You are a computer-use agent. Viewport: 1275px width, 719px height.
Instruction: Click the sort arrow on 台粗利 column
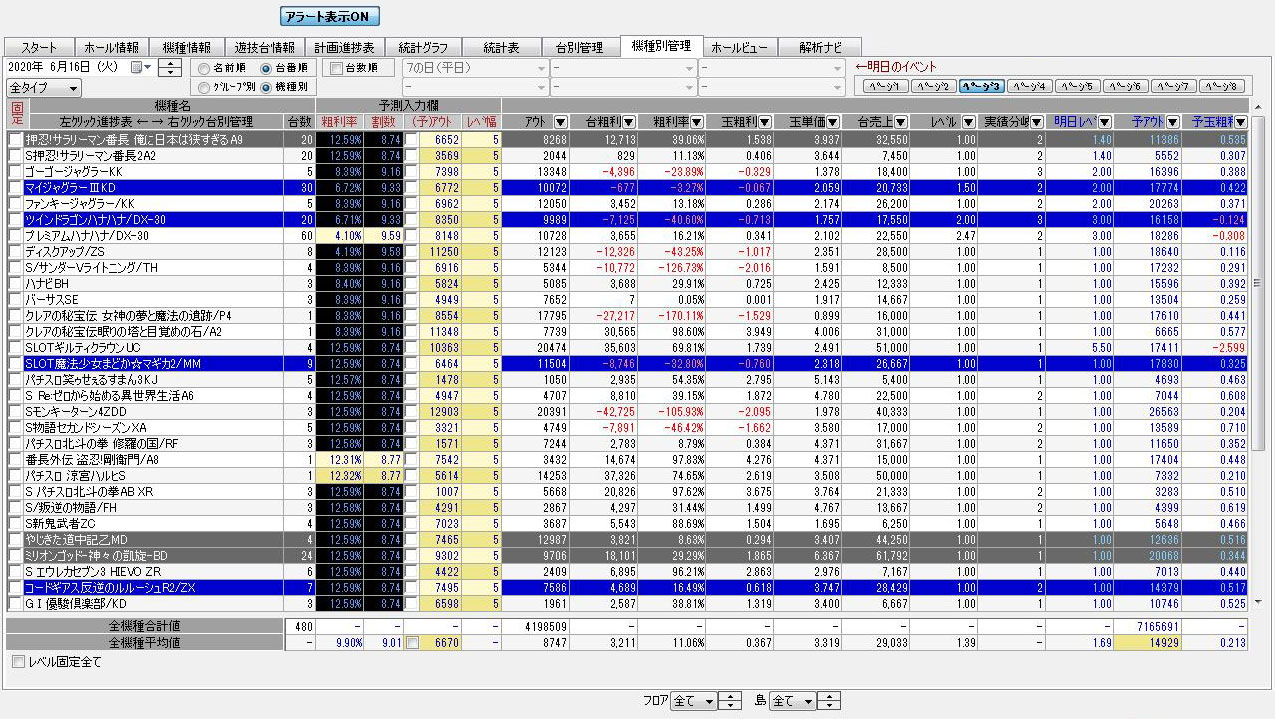(x=628, y=122)
